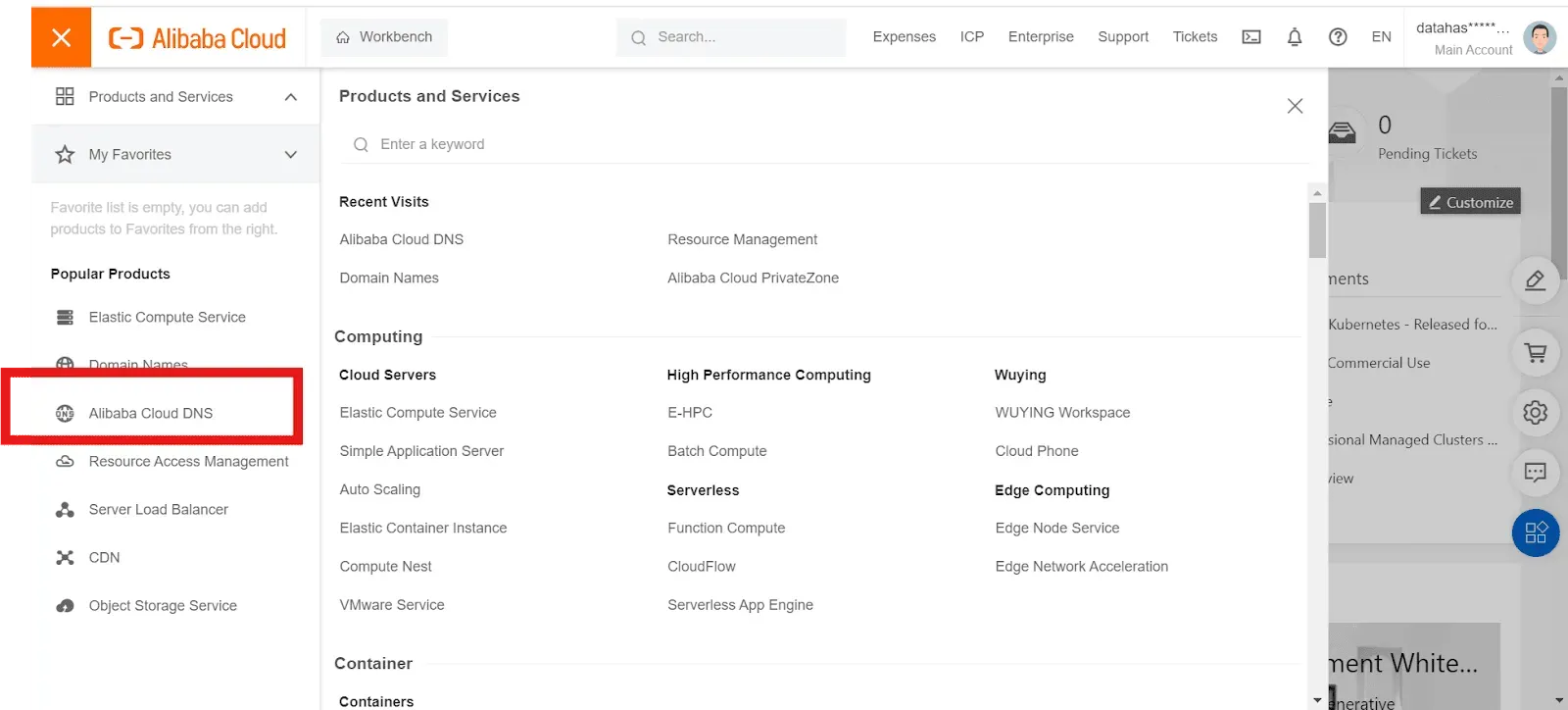Open Object Storage Service
This screenshot has width=1568, height=710.
coord(163,606)
